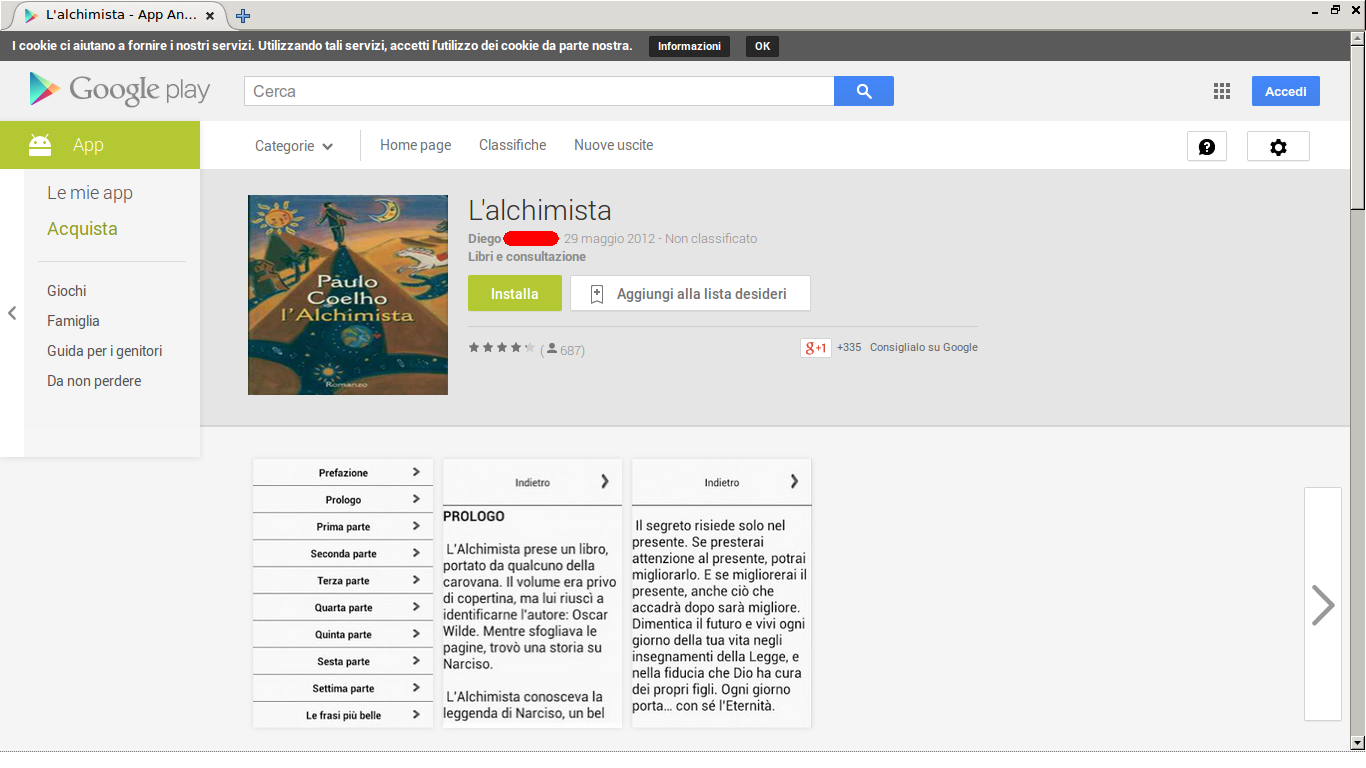Click the Non classificato rating label
1366x768 pixels.
[x=711, y=239]
